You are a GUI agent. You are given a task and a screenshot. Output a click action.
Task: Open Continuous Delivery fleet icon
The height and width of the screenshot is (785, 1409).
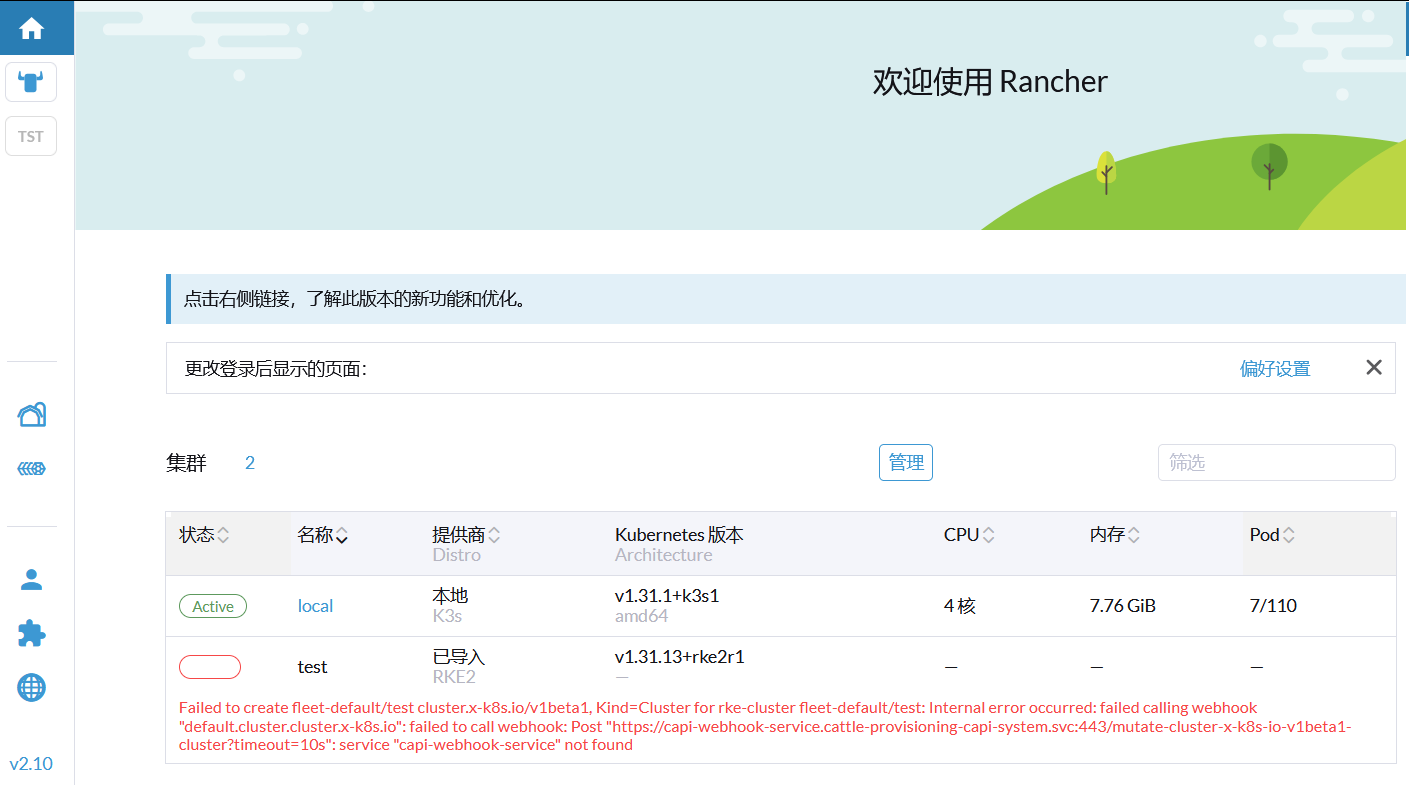(x=32, y=468)
